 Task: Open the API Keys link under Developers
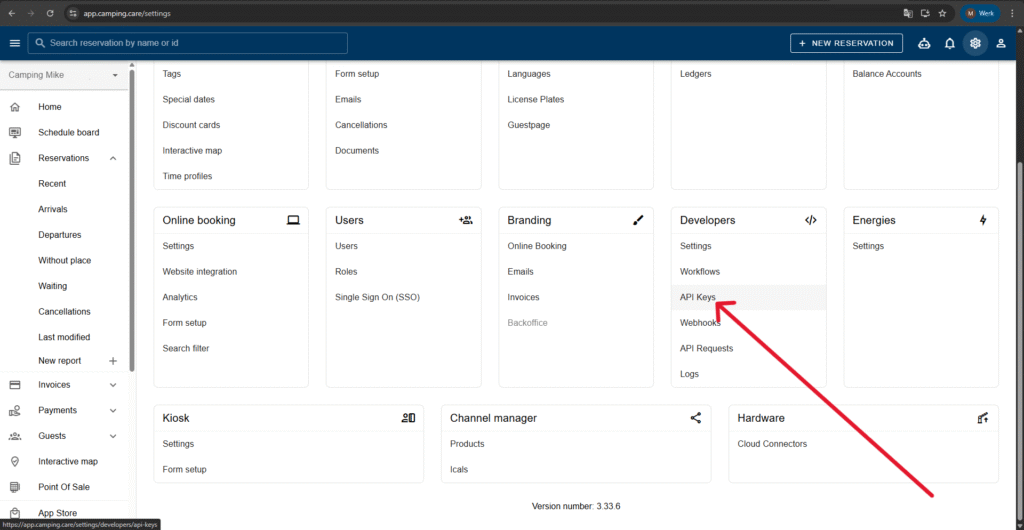point(697,297)
